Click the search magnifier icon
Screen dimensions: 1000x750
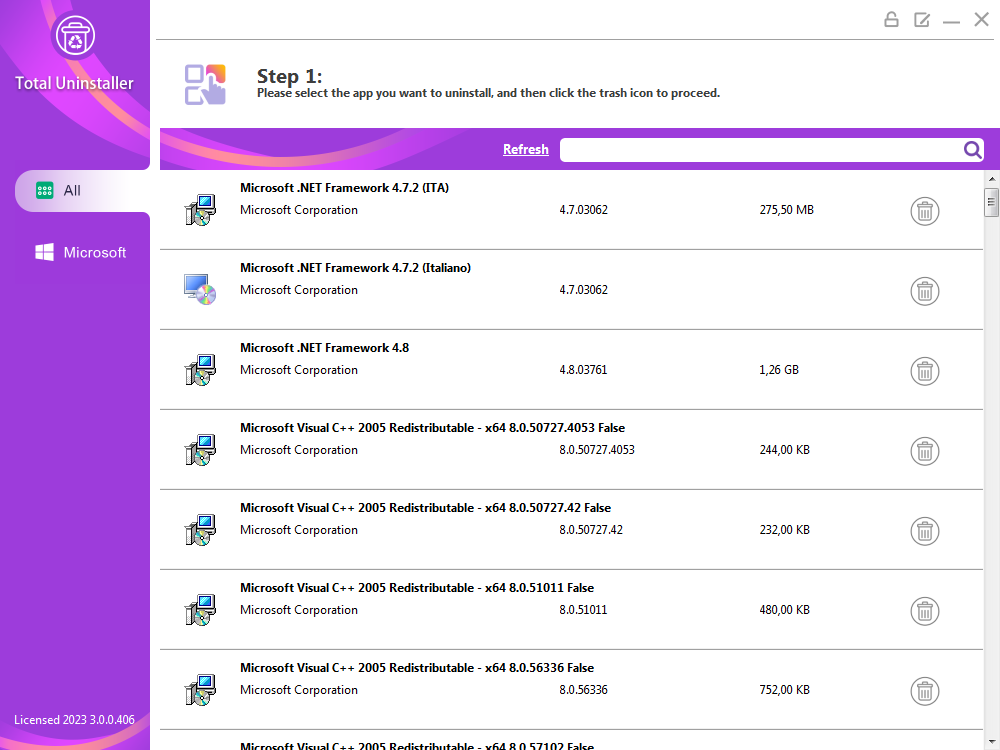(973, 150)
